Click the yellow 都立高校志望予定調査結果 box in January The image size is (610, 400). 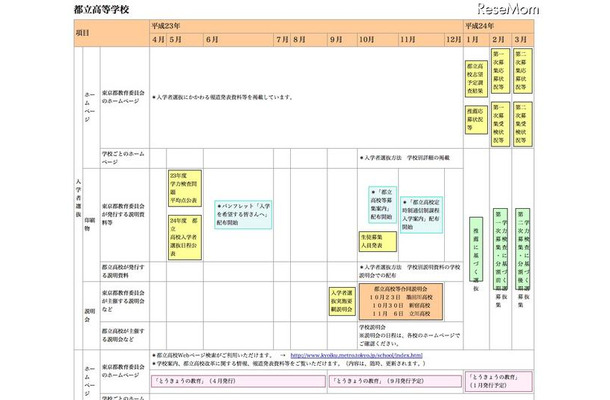coord(476,77)
